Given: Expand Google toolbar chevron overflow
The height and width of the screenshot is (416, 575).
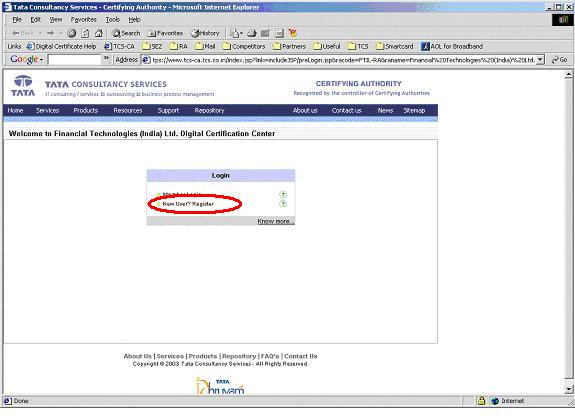Looking at the screenshot, I should click(106, 59).
